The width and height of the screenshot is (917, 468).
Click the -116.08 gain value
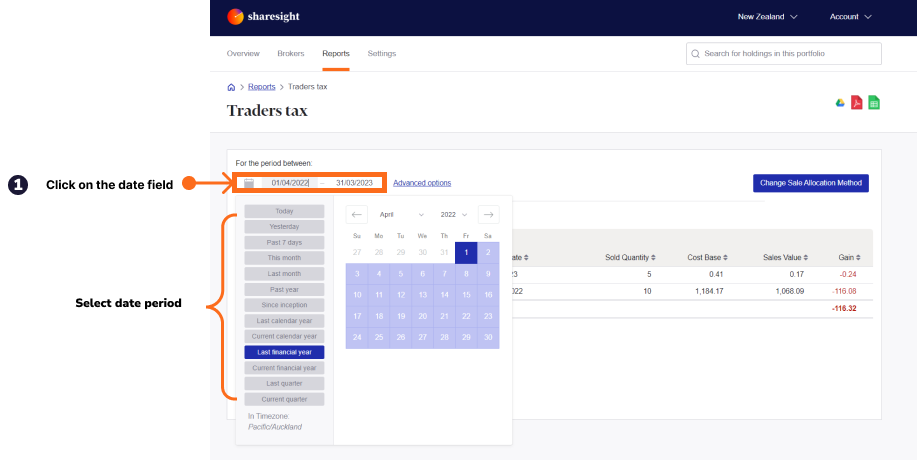844,291
